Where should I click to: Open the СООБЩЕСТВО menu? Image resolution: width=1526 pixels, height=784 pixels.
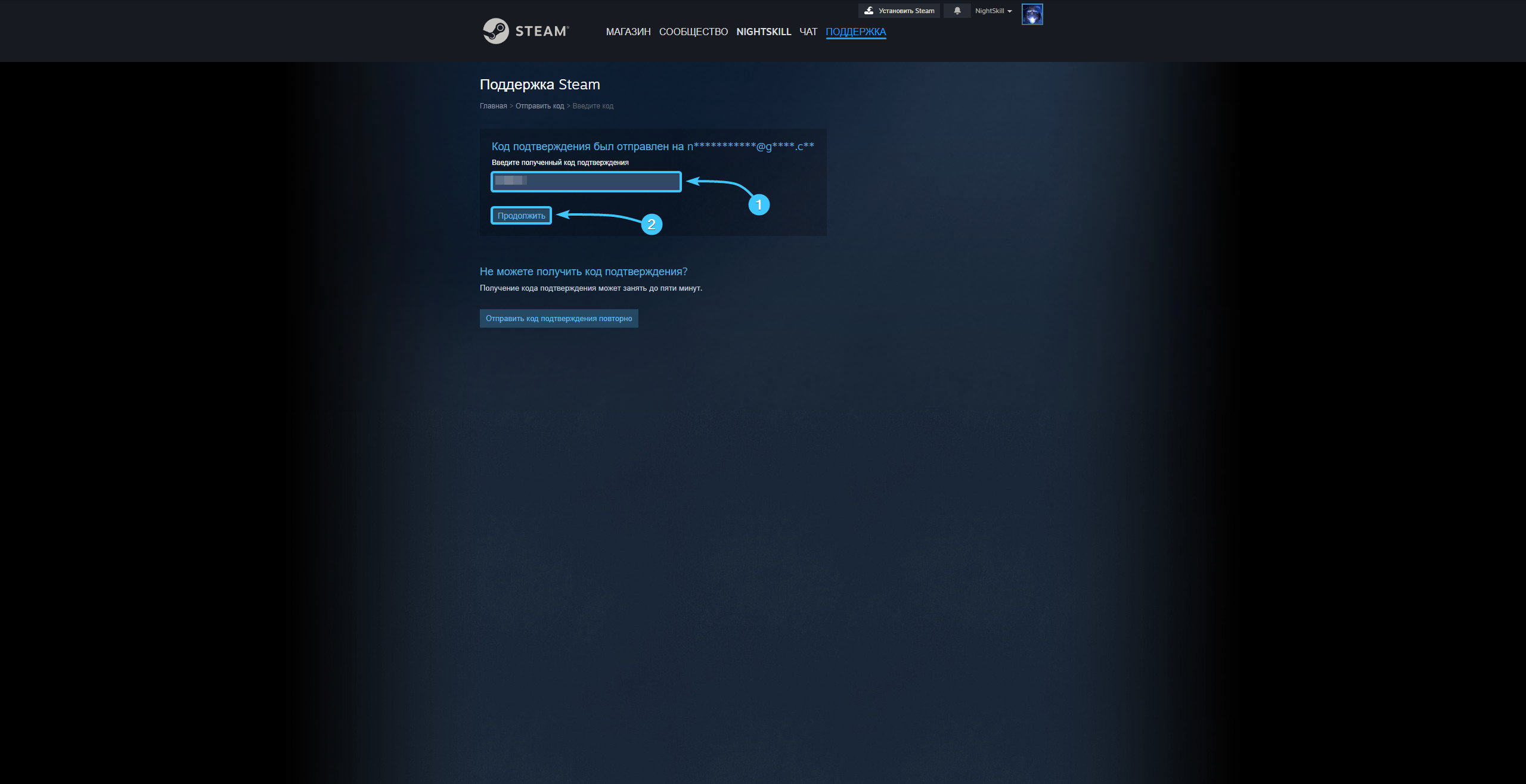point(693,32)
